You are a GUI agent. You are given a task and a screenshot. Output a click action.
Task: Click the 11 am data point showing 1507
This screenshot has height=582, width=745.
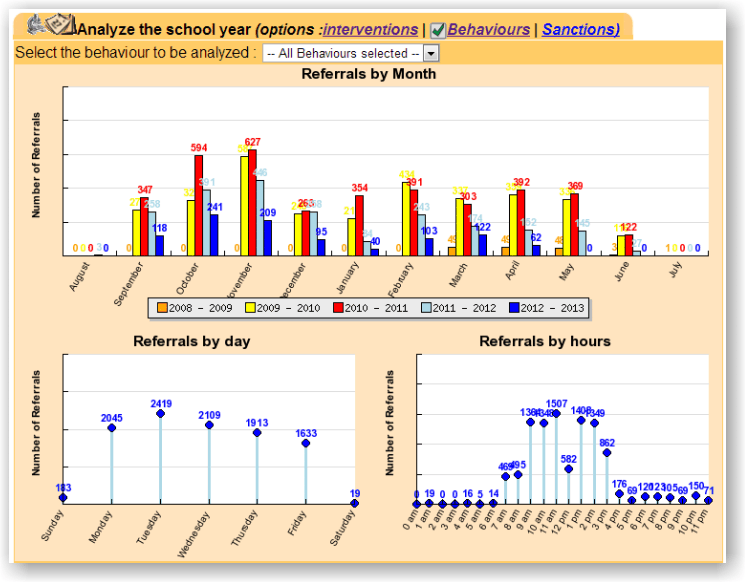coord(556,413)
